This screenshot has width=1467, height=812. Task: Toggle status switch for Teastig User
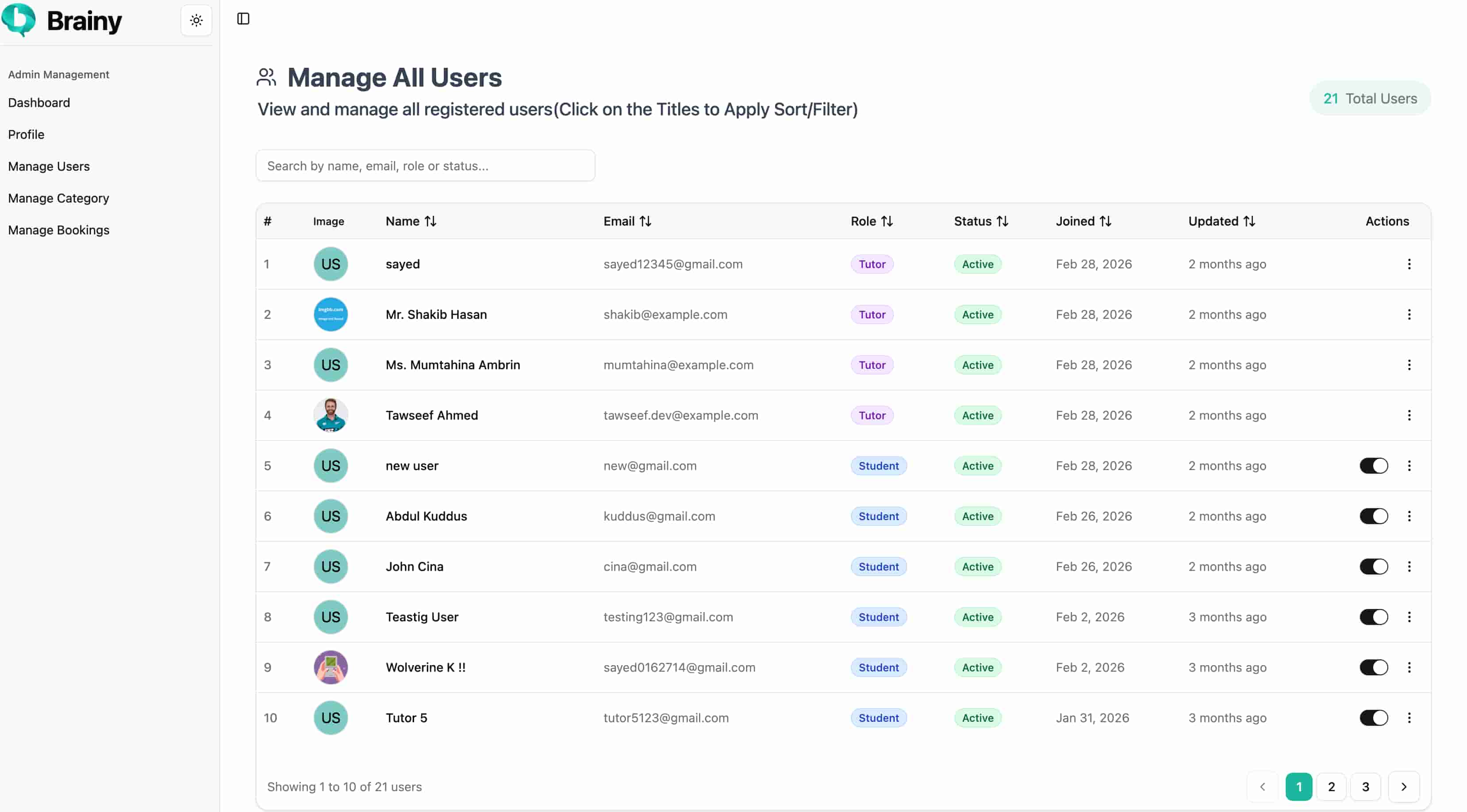1374,617
